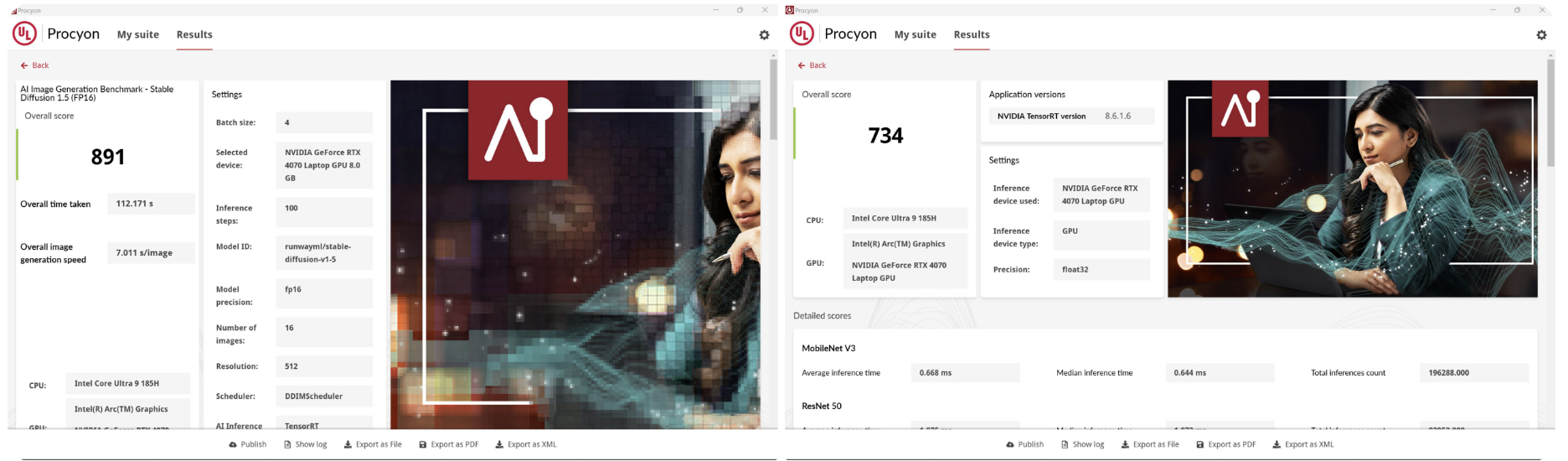Export as File in left window
Viewport: 1568px width, 461px height.
[x=373, y=444]
